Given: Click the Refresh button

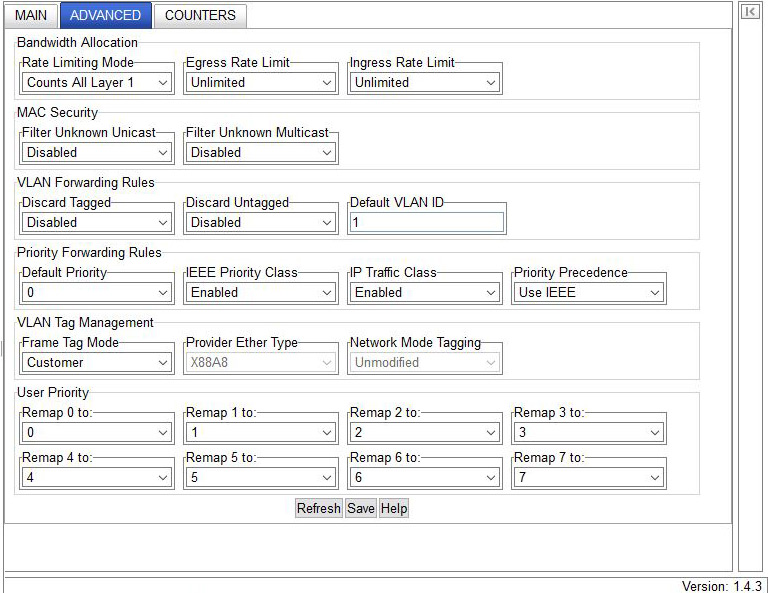Looking at the screenshot, I should tap(319, 508).
